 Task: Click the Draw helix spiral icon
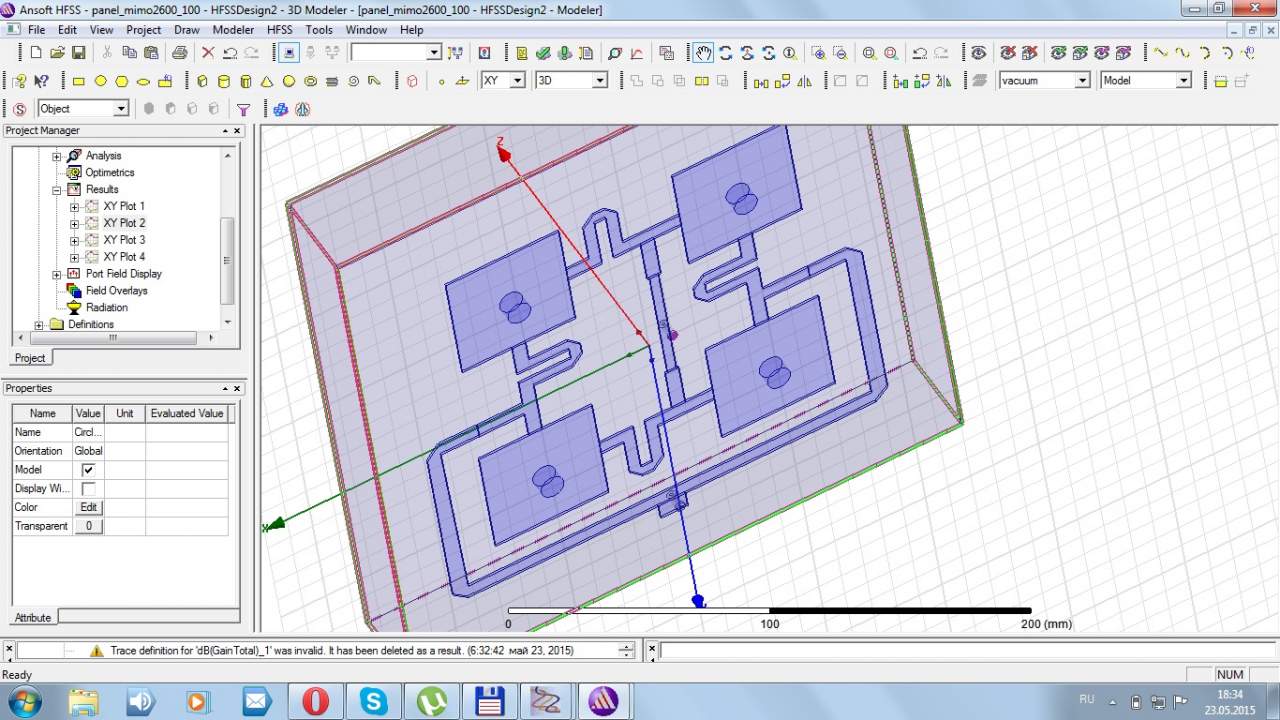click(332, 81)
